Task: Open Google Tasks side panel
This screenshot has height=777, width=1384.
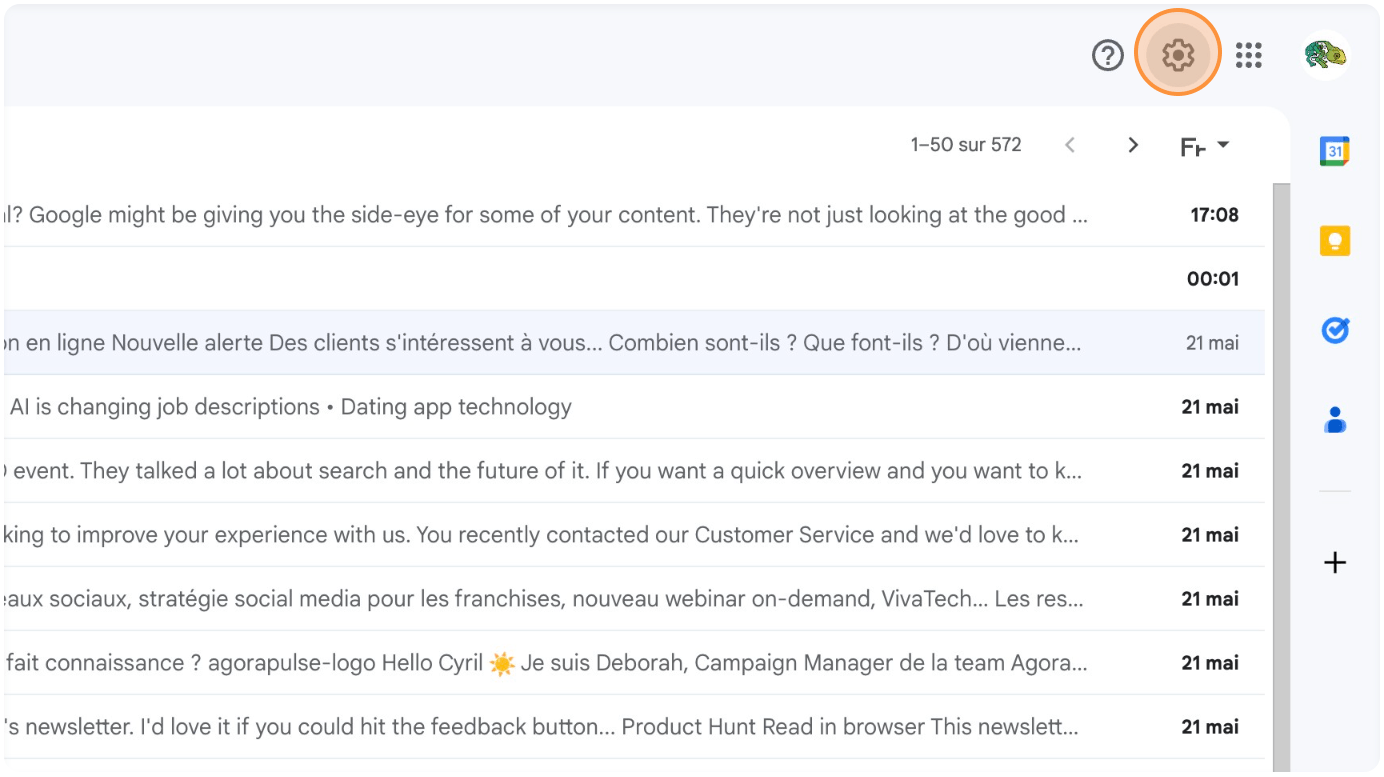Action: pyautogui.click(x=1335, y=330)
